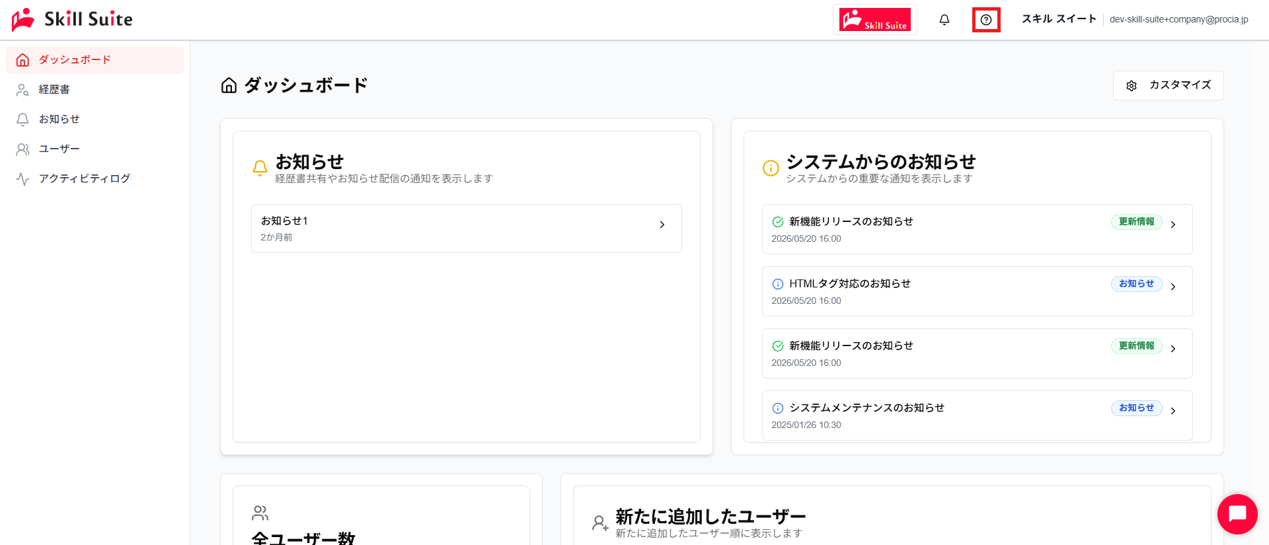Click the yellow info icon by システムからのお知らせ
1269x545 pixels.
771,168
